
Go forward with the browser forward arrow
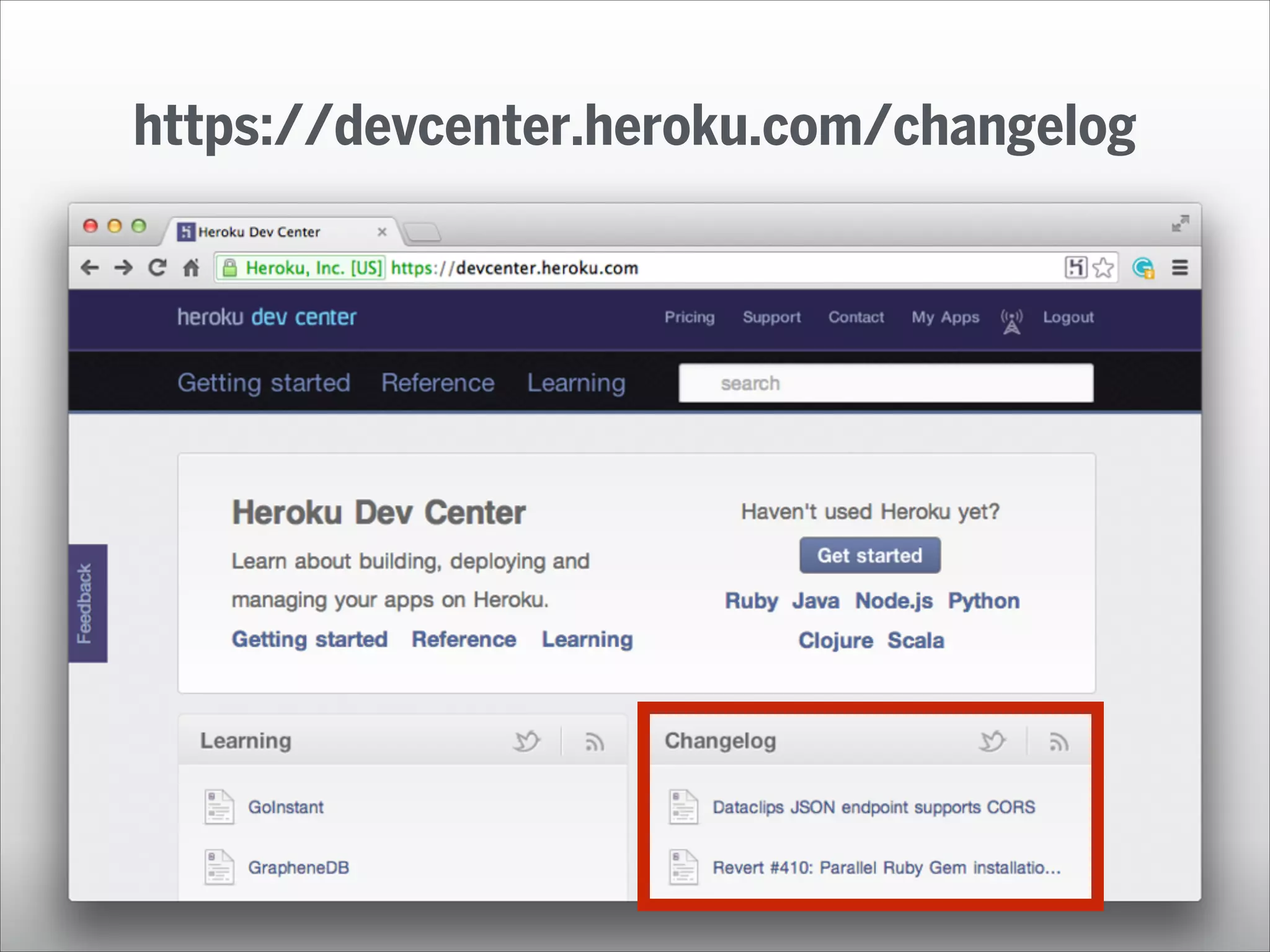(x=123, y=268)
